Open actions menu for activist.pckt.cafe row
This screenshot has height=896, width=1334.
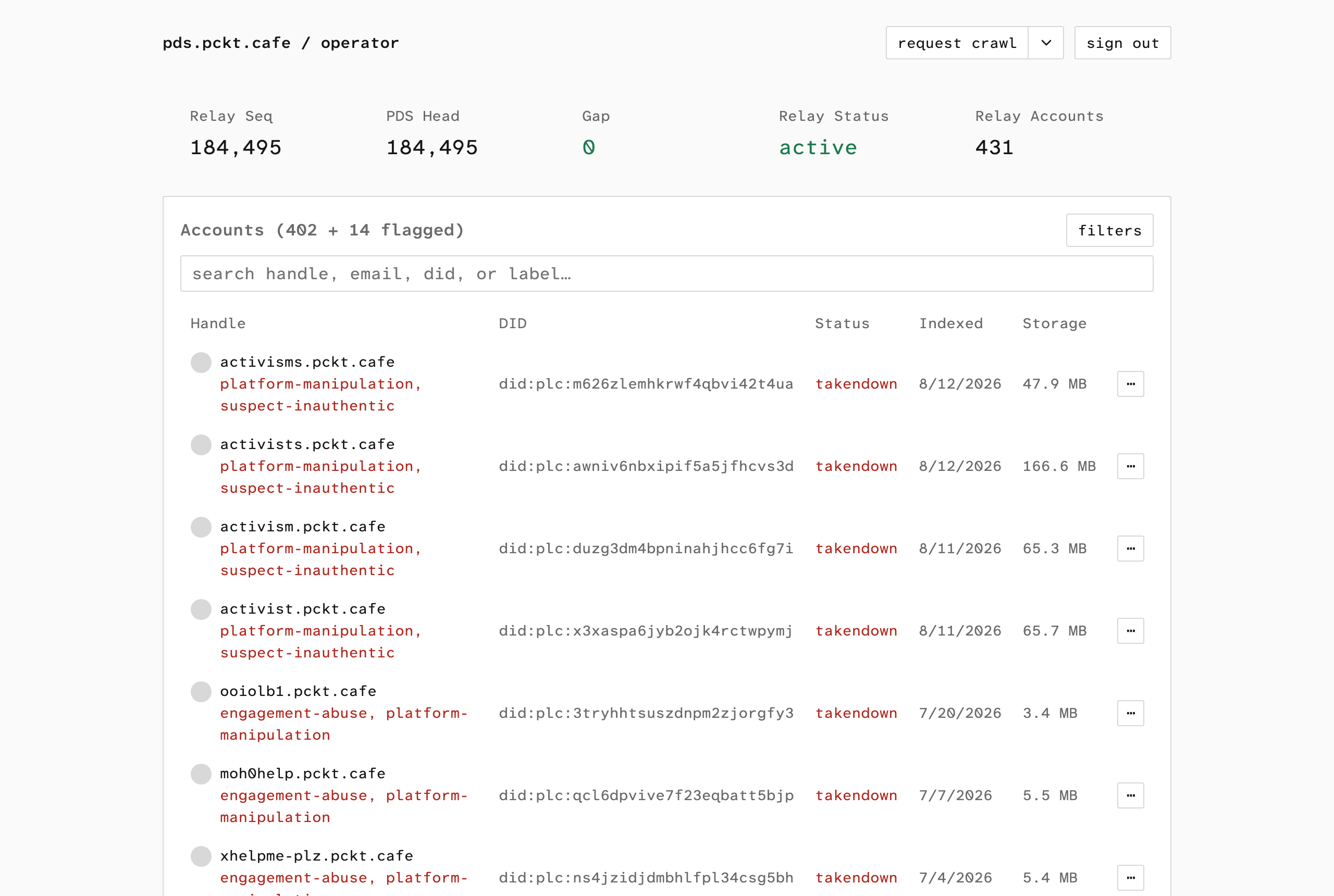(x=1130, y=631)
